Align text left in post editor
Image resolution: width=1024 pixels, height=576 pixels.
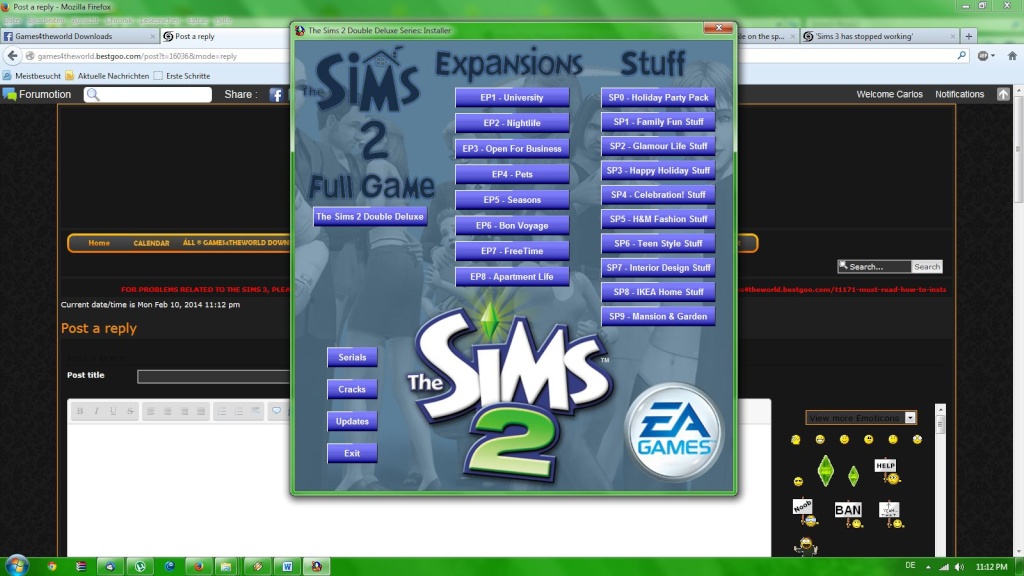coord(151,411)
